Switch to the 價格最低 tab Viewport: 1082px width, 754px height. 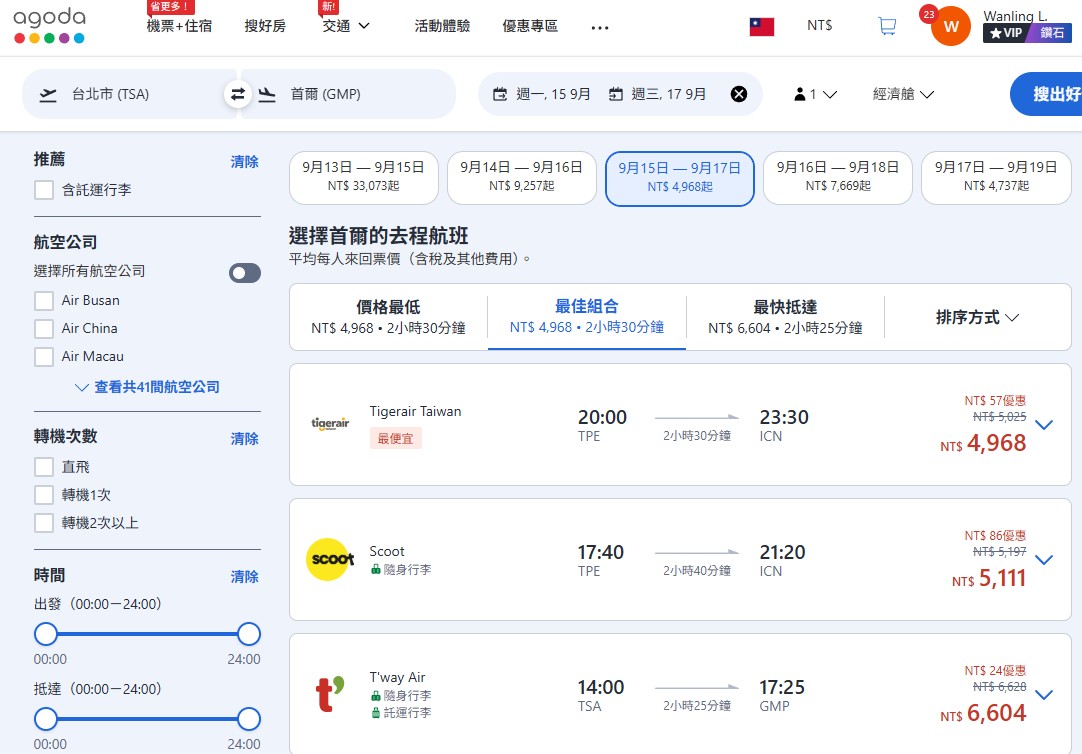[x=388, y=316]
